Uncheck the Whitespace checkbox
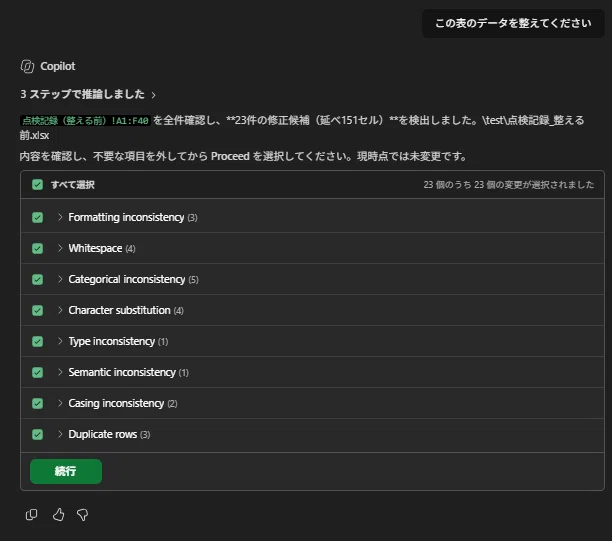This screenshot has height=541, width=612. click(x=37, y=248)
